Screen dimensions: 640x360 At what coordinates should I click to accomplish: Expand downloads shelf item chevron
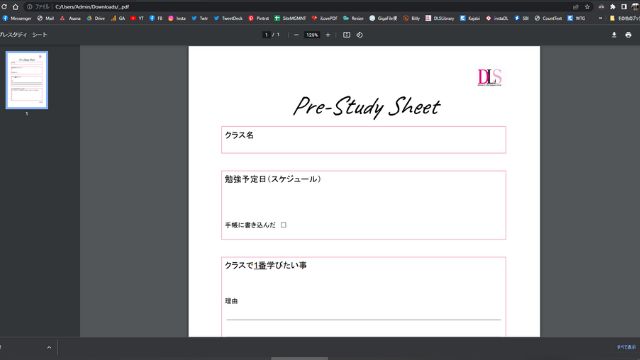pyautogui.click(x=49, y=347)
